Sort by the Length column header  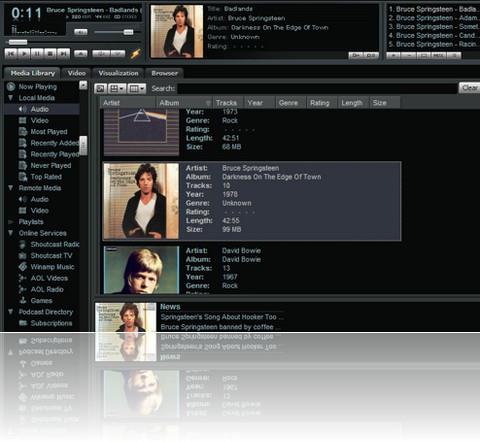click(x=353, y=103)
